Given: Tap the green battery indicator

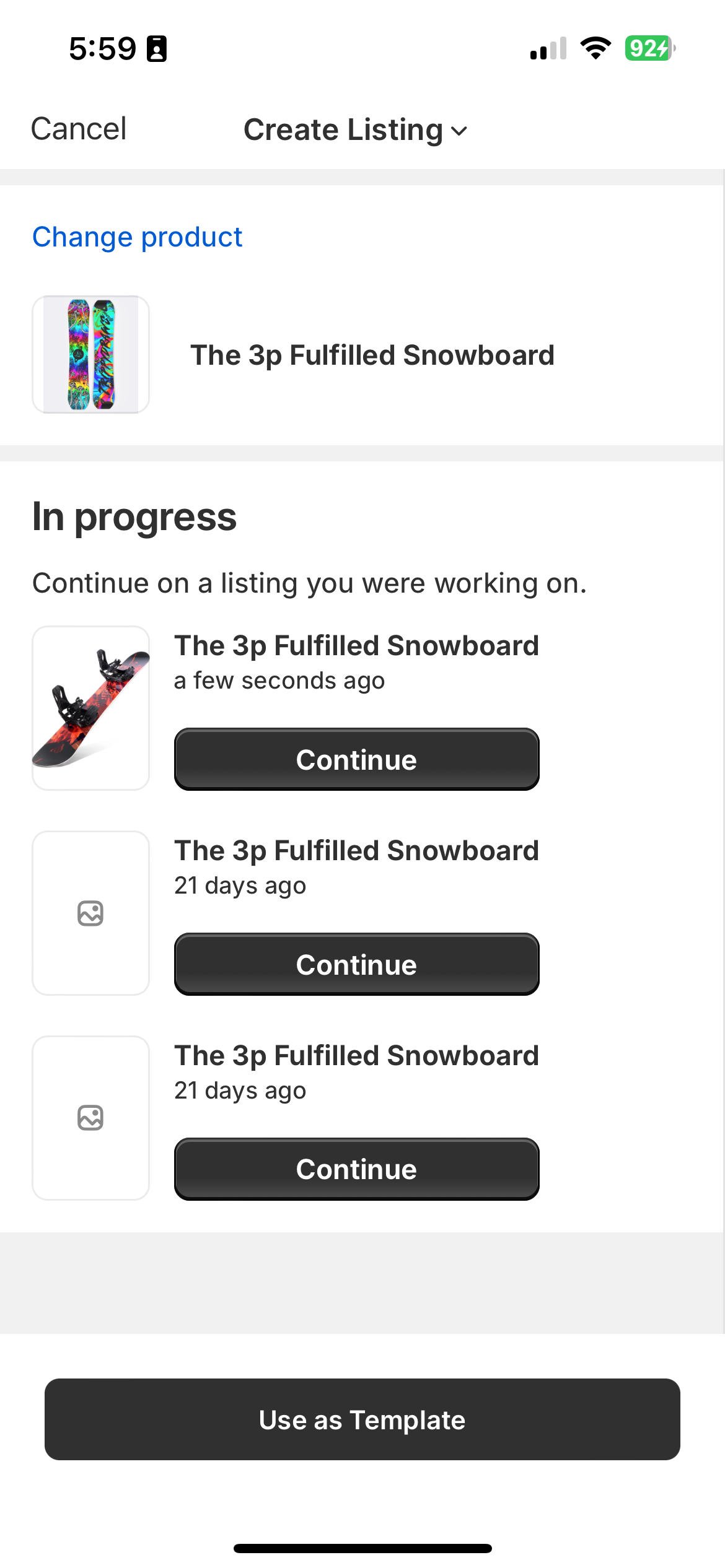Looking at the screenshot, I should click(x=649, y=48).
